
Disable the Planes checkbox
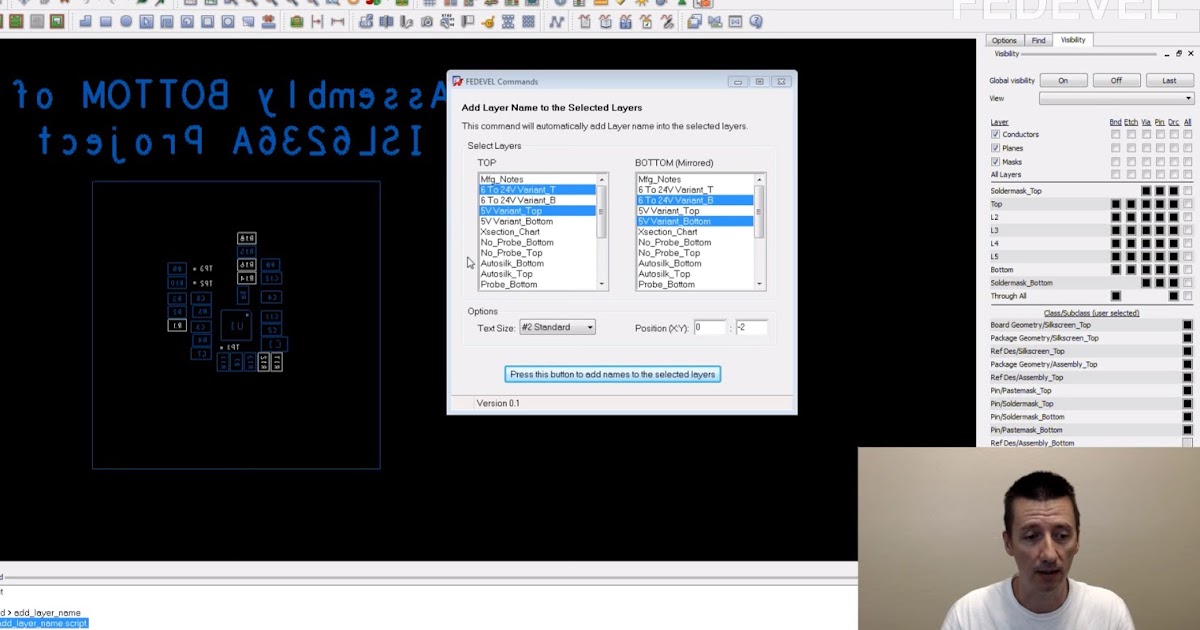point(995,148)
